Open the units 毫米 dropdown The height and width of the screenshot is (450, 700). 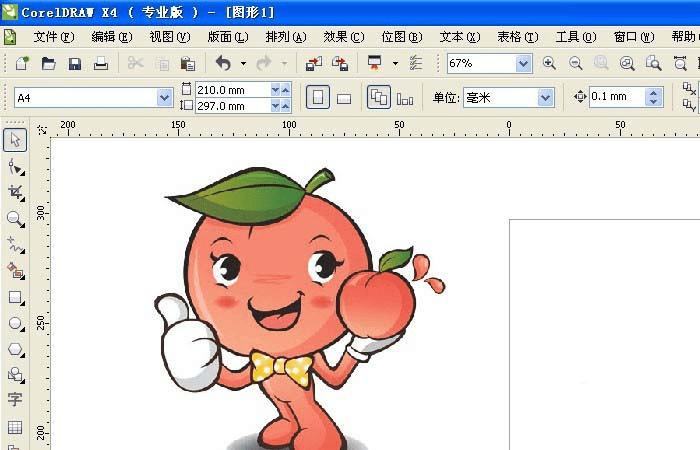click(545, 98)
